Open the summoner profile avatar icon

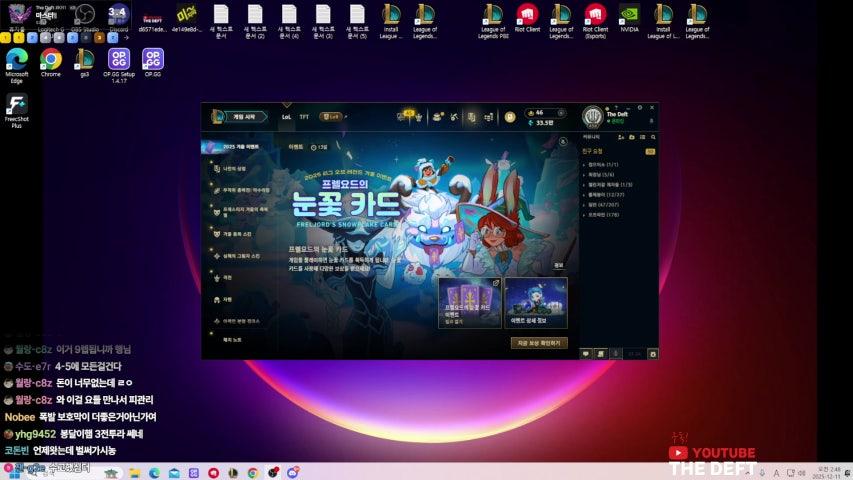pos(592,117)
